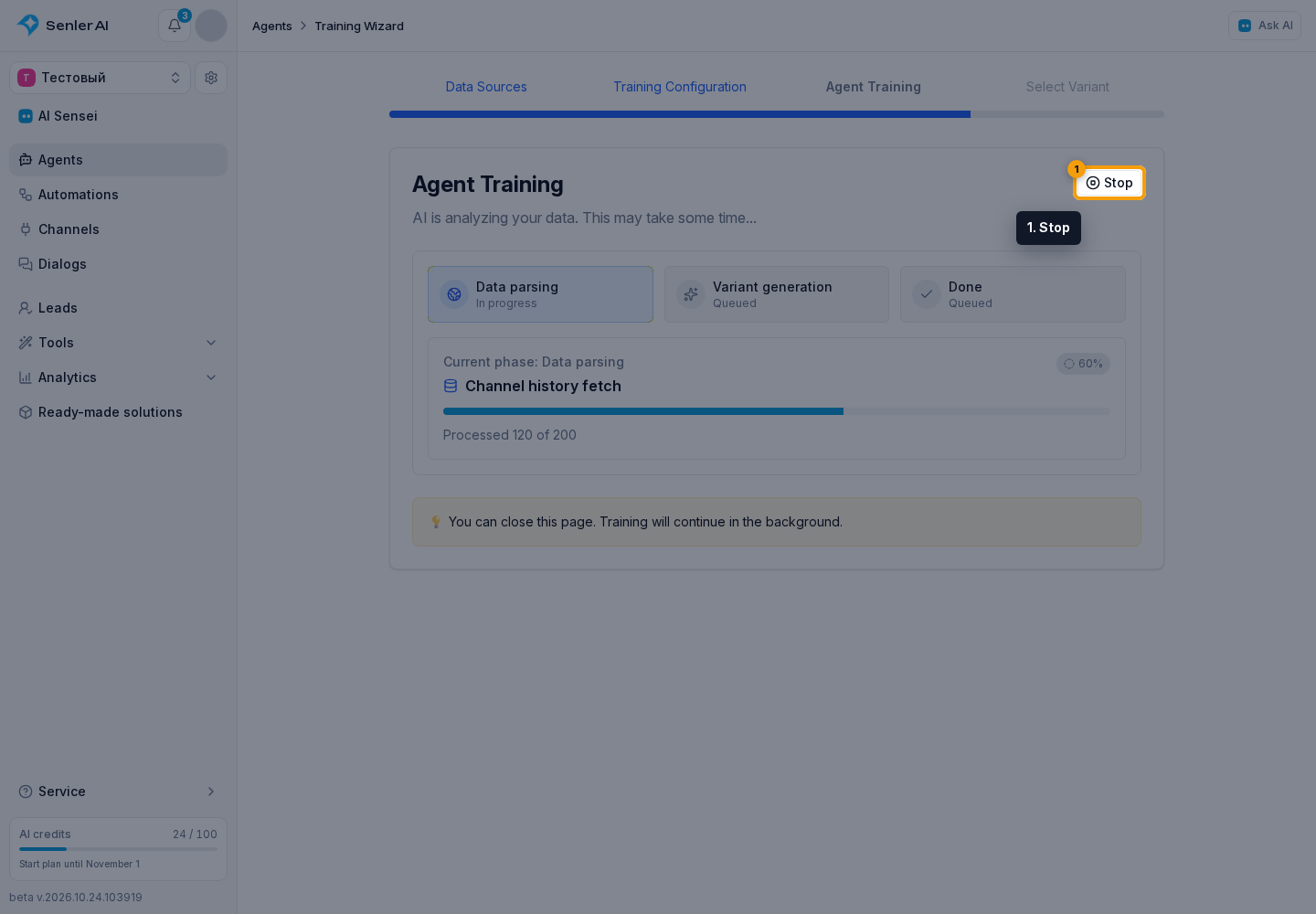Click Training Wizard breadcrumb
1316x914 pixels.
pyautogui.click(x=359, y=26)
